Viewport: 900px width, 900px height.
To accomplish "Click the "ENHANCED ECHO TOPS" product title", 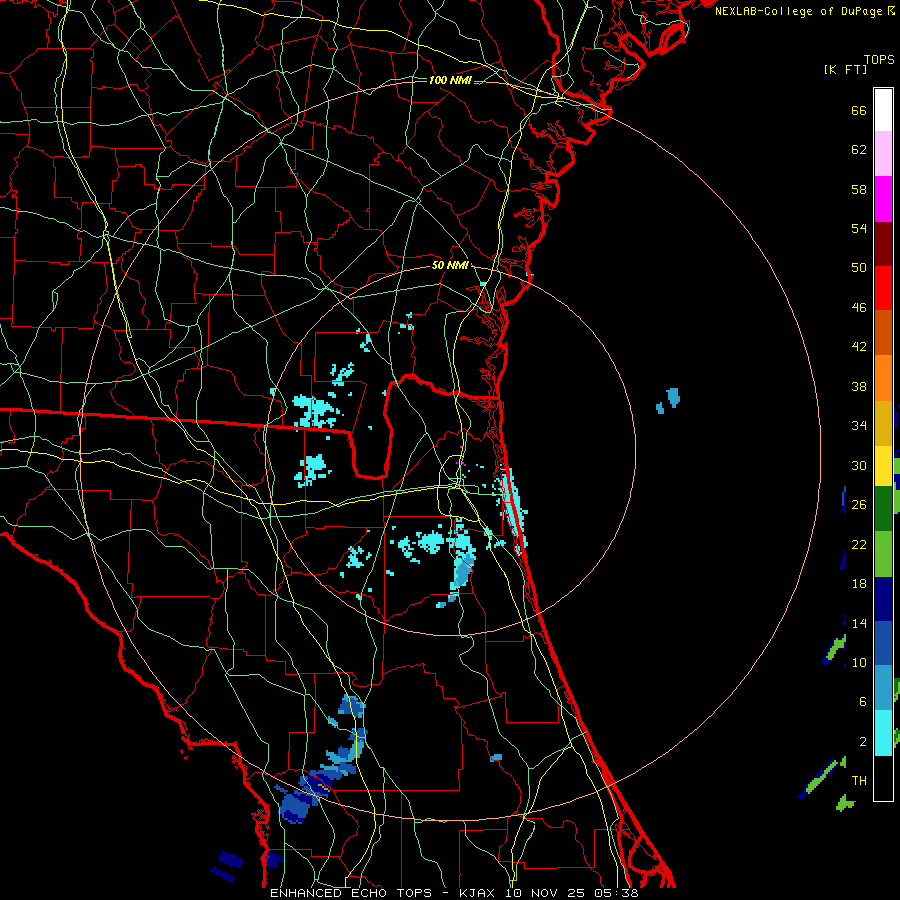I will point(351,893).
